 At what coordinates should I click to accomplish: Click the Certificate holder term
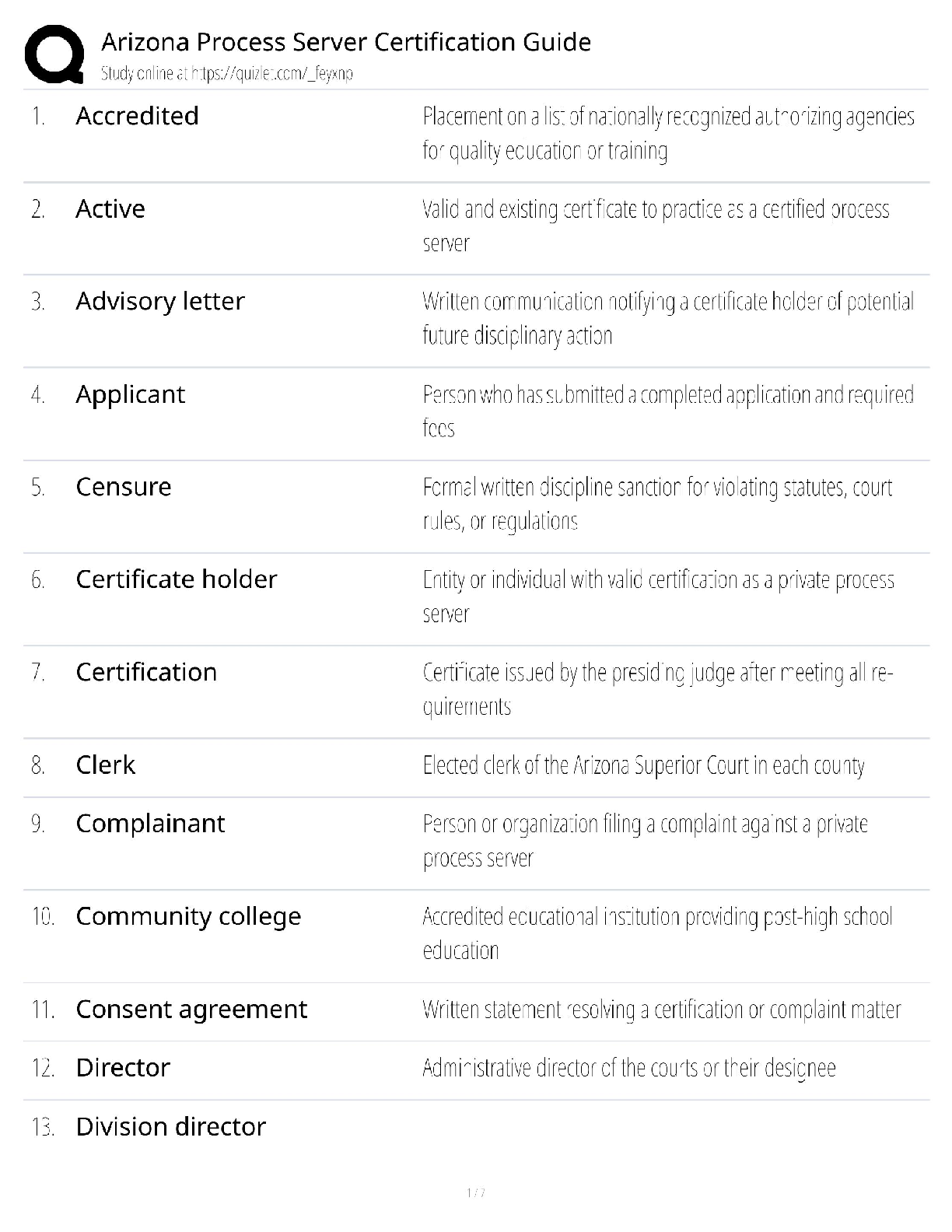pyautogui.click(x=176, y=579)
